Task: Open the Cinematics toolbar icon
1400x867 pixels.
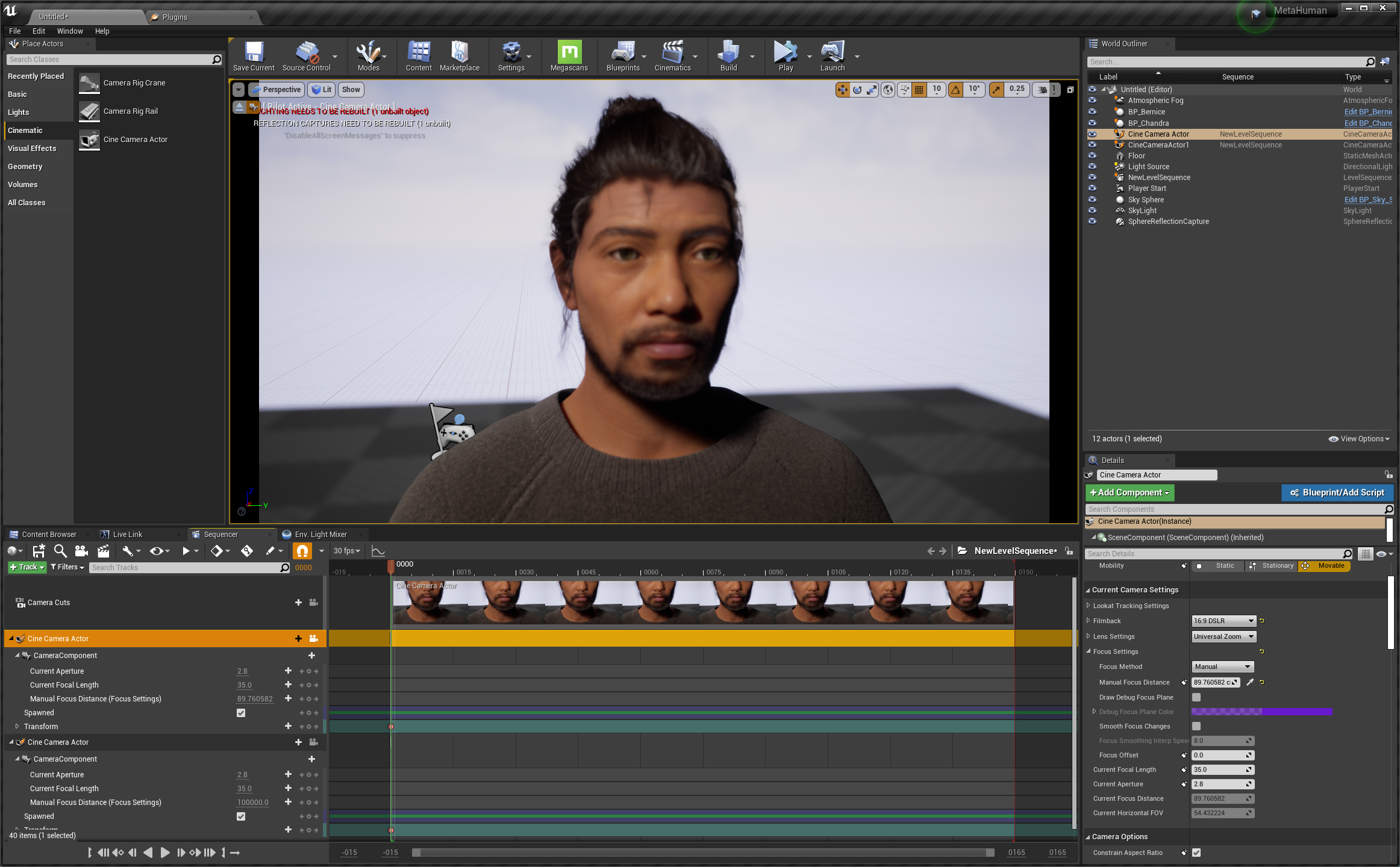Action: click(672, 53)
